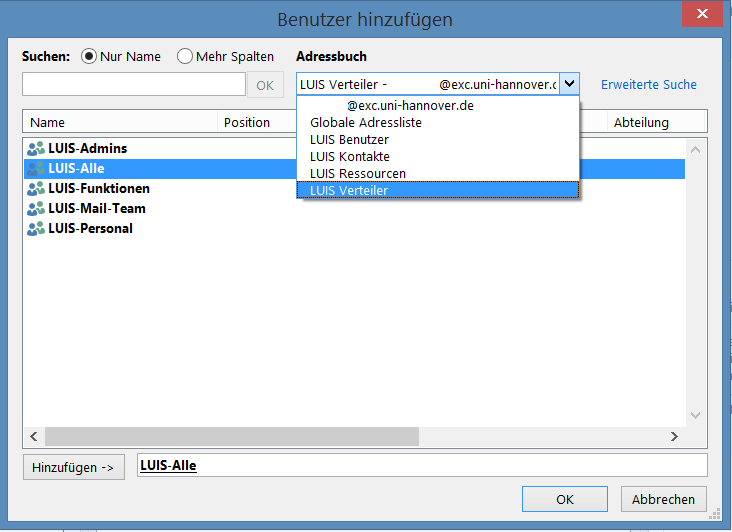The height and width of the screenshot is (532, 732).
Task: Select the LUIS-Mail-Team list entry
Action: [x=354, y=209]
